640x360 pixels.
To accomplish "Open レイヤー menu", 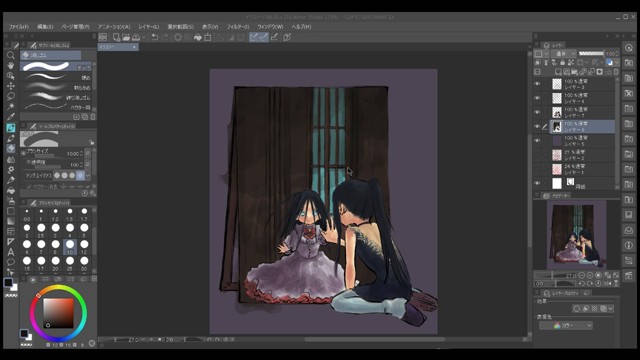I will tap(149, 27).
